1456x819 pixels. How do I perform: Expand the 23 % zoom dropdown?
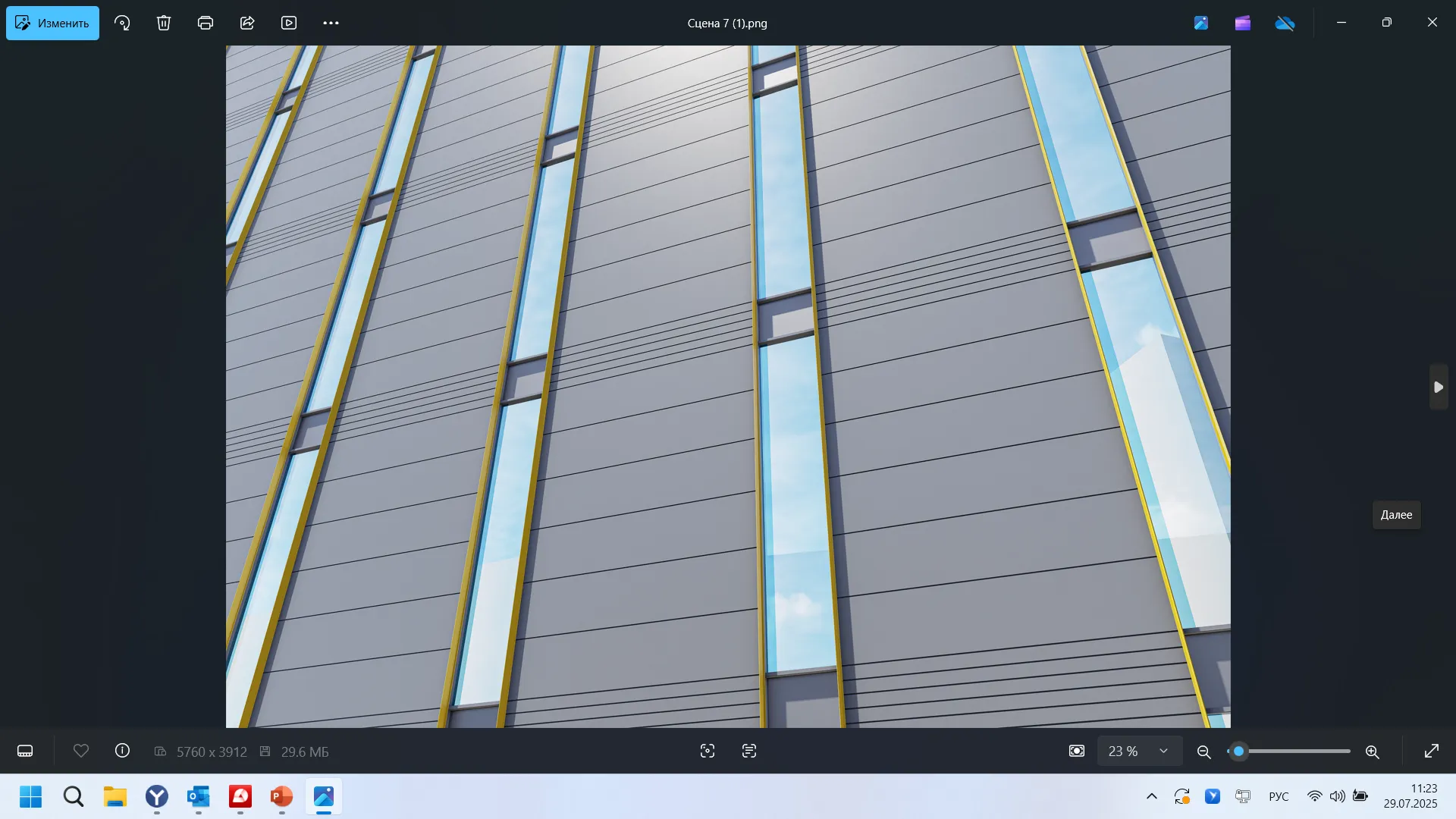1163,751
